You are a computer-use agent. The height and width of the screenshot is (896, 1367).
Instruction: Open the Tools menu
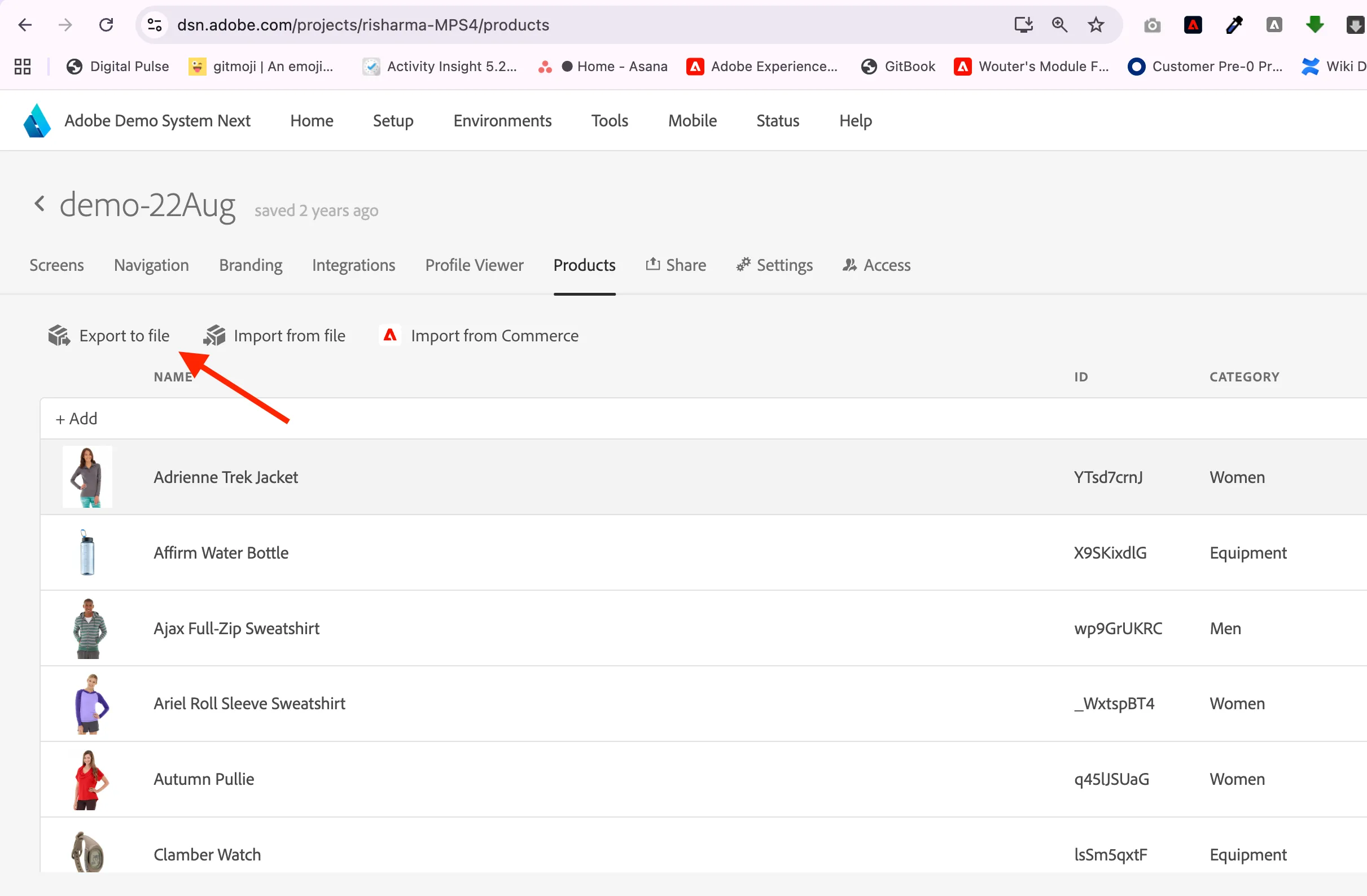click(x=610, y=121)
